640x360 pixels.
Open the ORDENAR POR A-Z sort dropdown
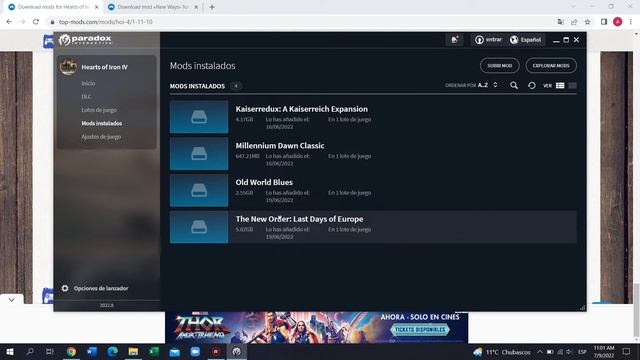471,85
